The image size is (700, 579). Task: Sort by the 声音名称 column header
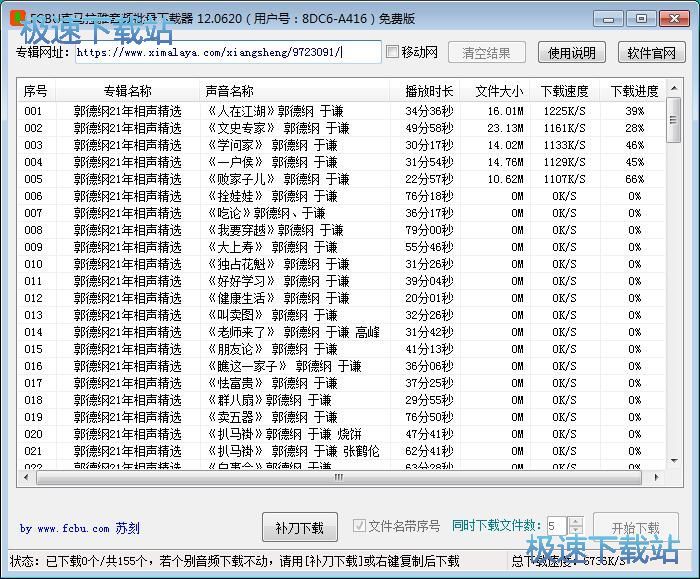click(295, 91)
